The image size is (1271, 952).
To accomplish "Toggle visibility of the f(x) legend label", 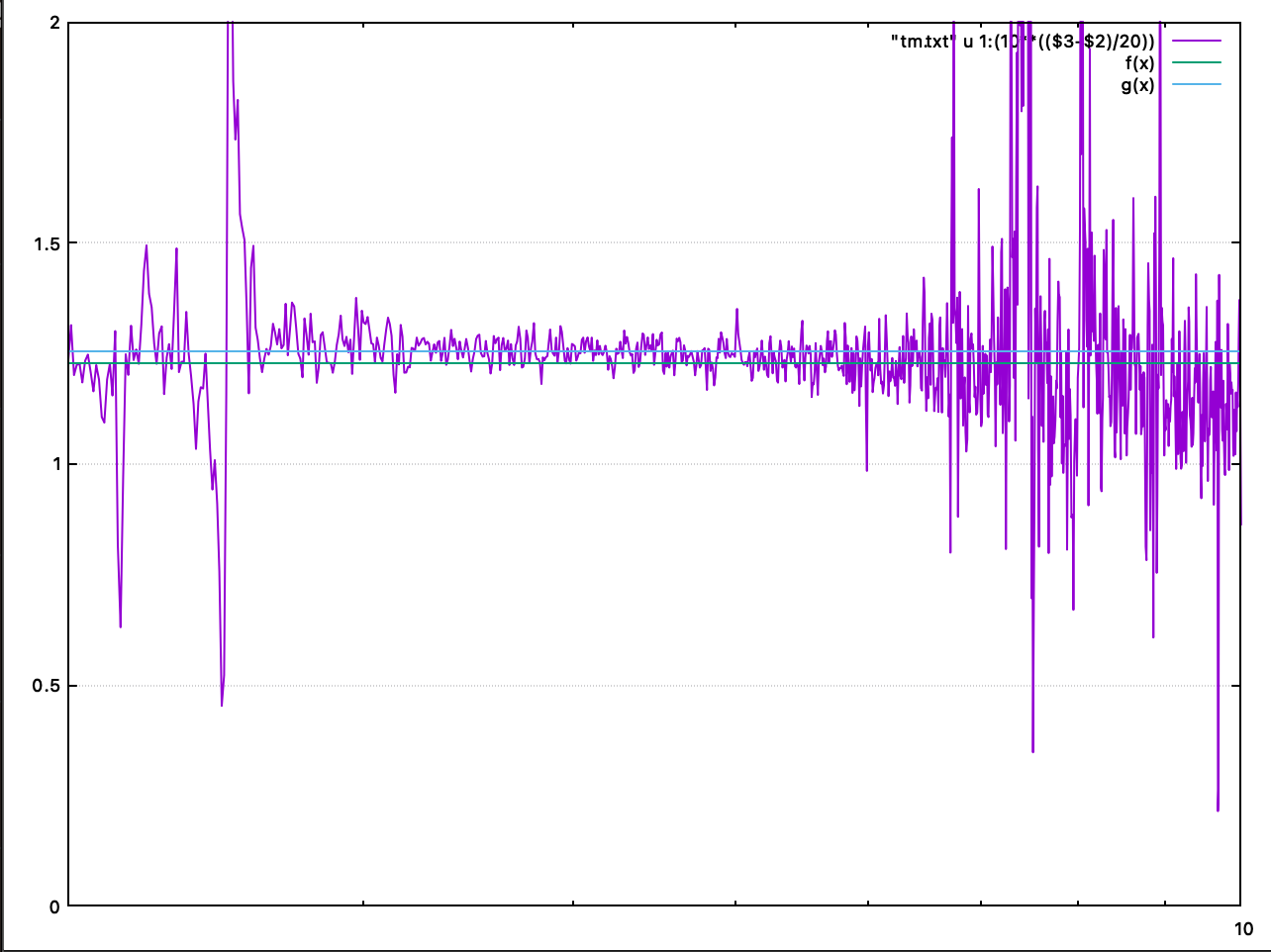I will click(1138, 63).
